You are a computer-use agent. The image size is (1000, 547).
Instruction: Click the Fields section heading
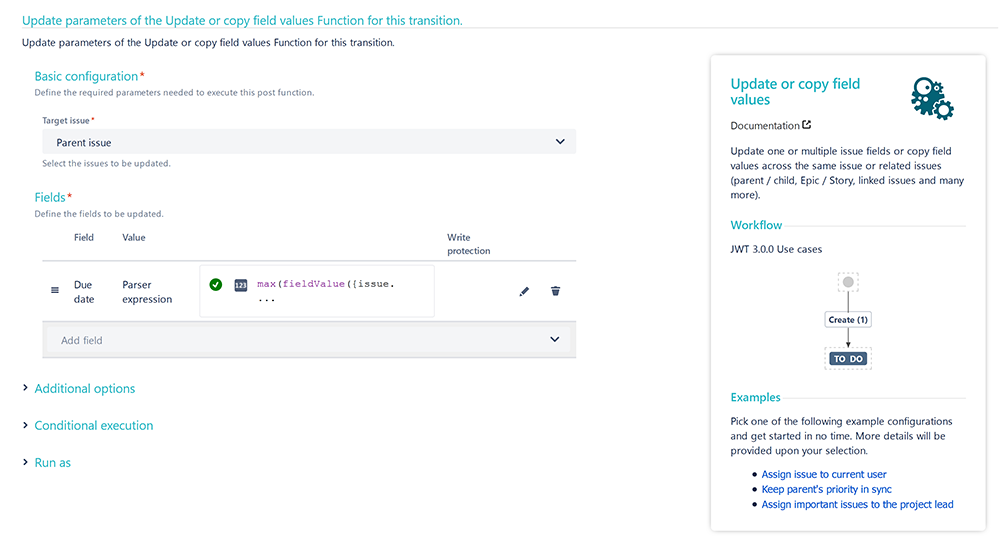(50, 197)
